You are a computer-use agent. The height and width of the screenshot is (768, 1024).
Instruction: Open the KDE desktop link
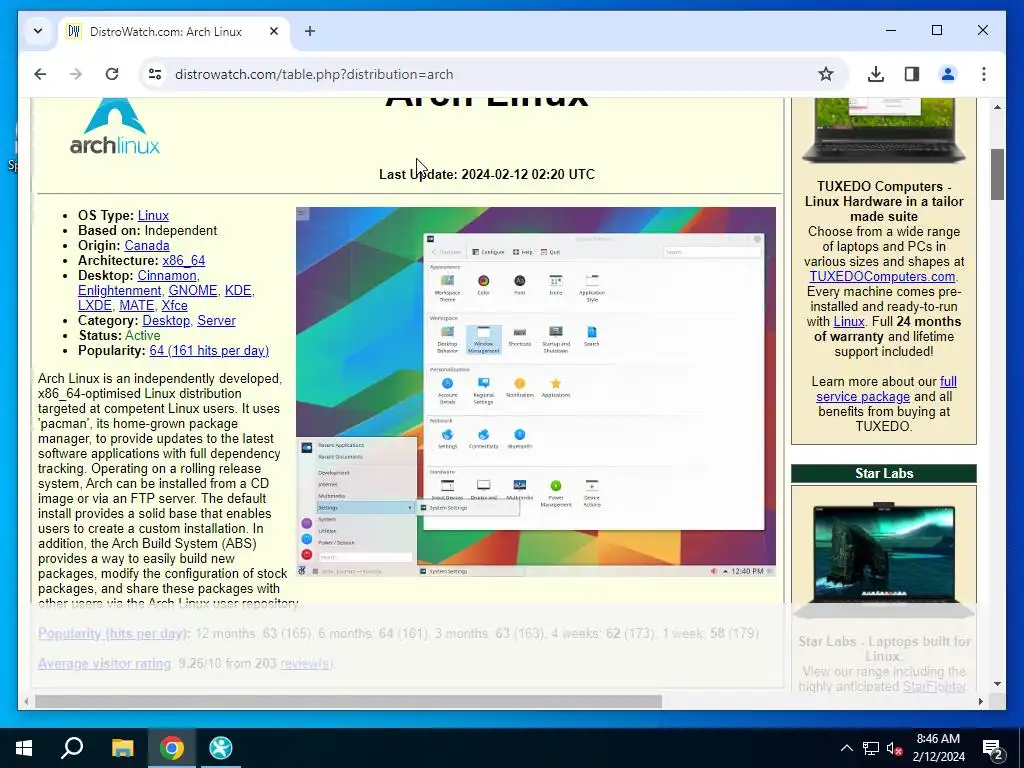238,291
